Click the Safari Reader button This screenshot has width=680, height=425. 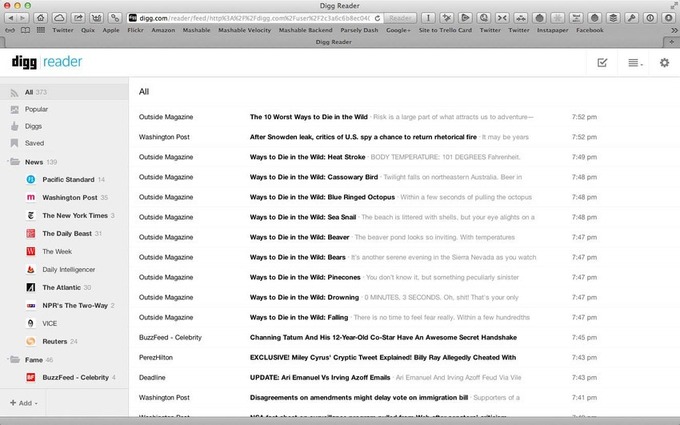[400, 18]
